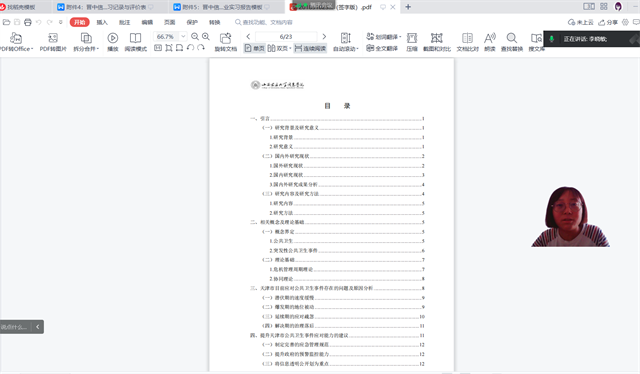The height and width of the screenshot is (374, 640).
Task: Switch to 单页 single page view
Action: tap(254, 48)
